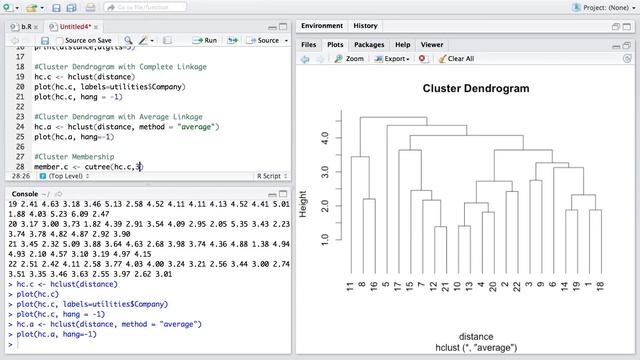Minimize the Console pane
Viewport: 640px width, 360px height.
tap(272, 194)
